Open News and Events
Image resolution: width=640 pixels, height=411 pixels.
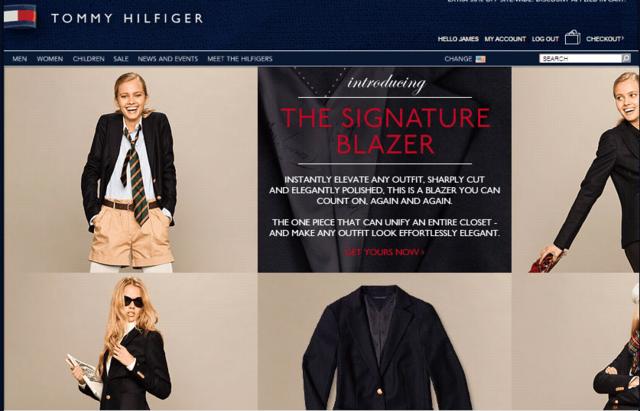tap(168, 59)
